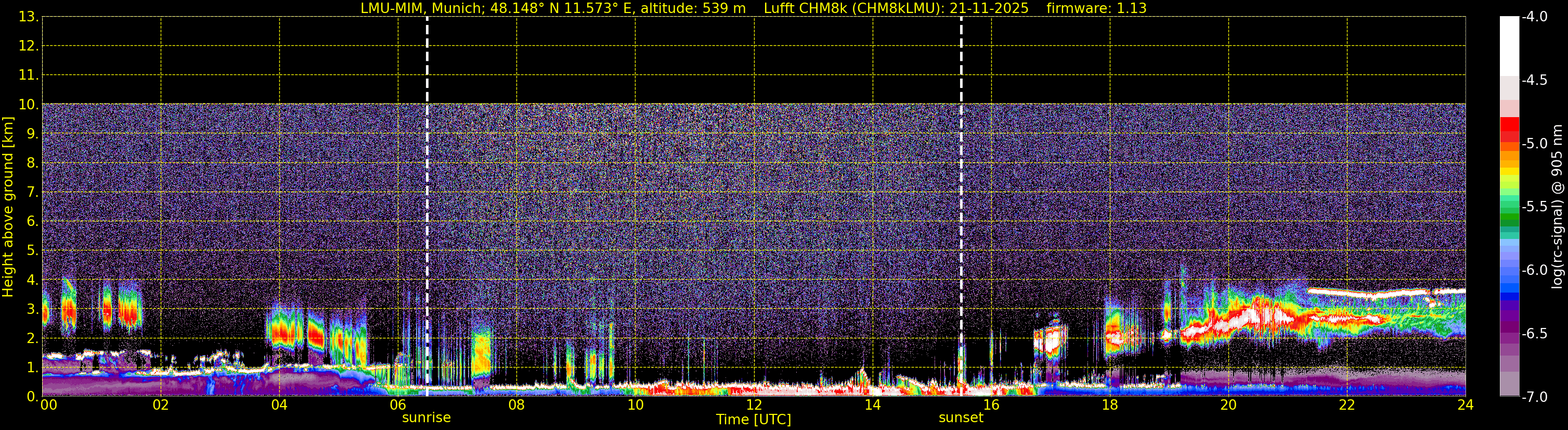
Task: Select the "-6.0" colorbar tick label
Action: click(1535, 270)
